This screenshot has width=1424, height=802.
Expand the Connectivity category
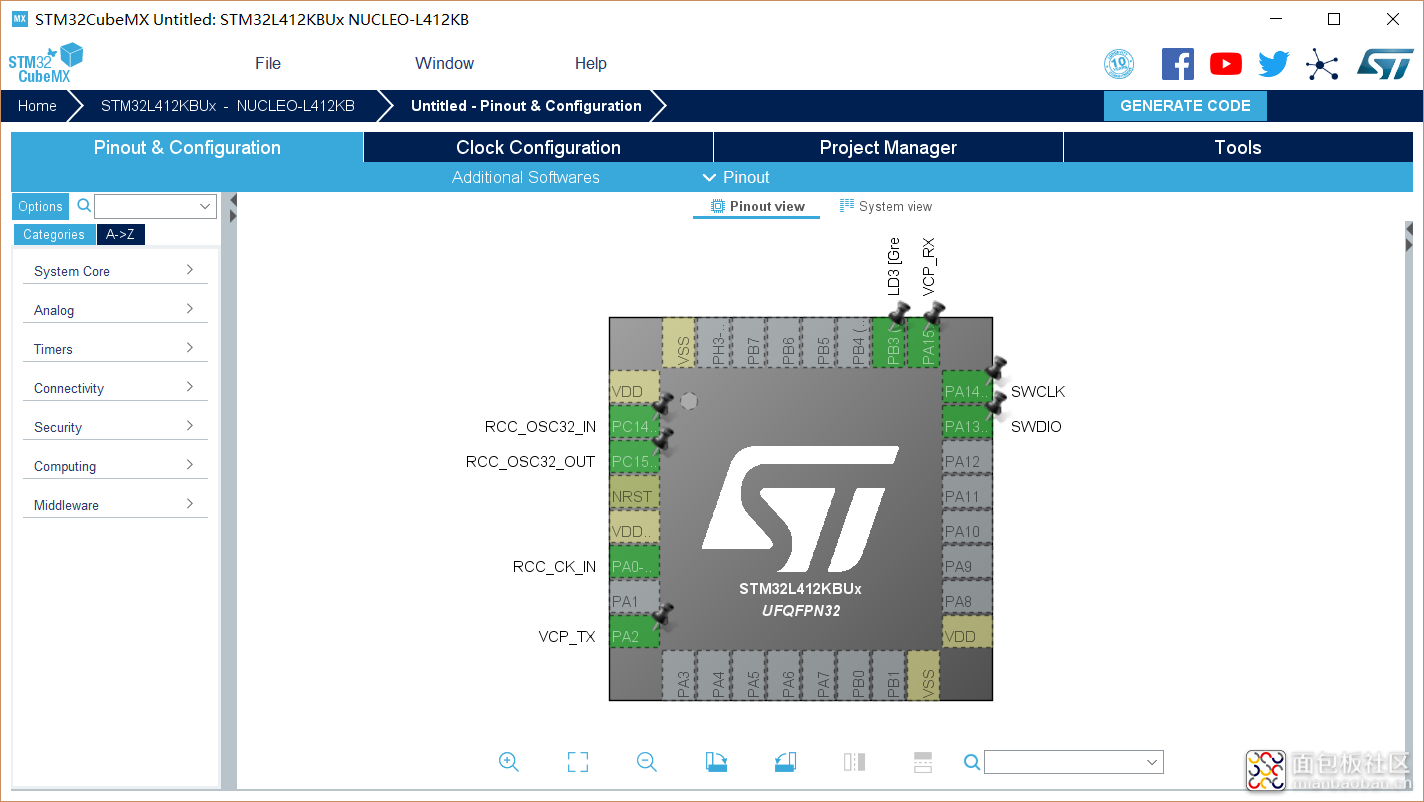pyautogui.click(x=115, y=388)
